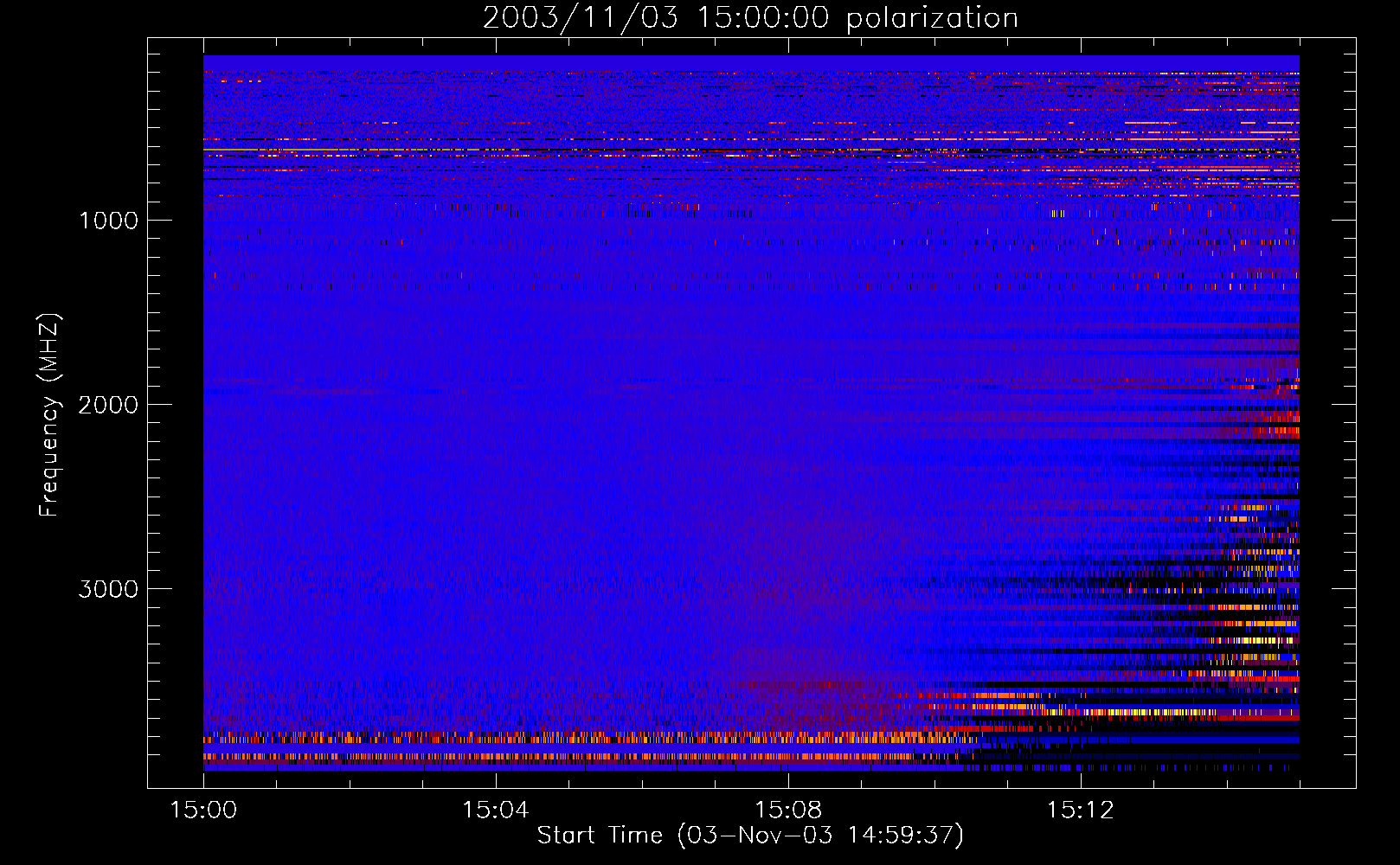Screen dimensions: 1400x865
Task: Click the "15:08" time tick label
Action: click(x=787, y=811)
